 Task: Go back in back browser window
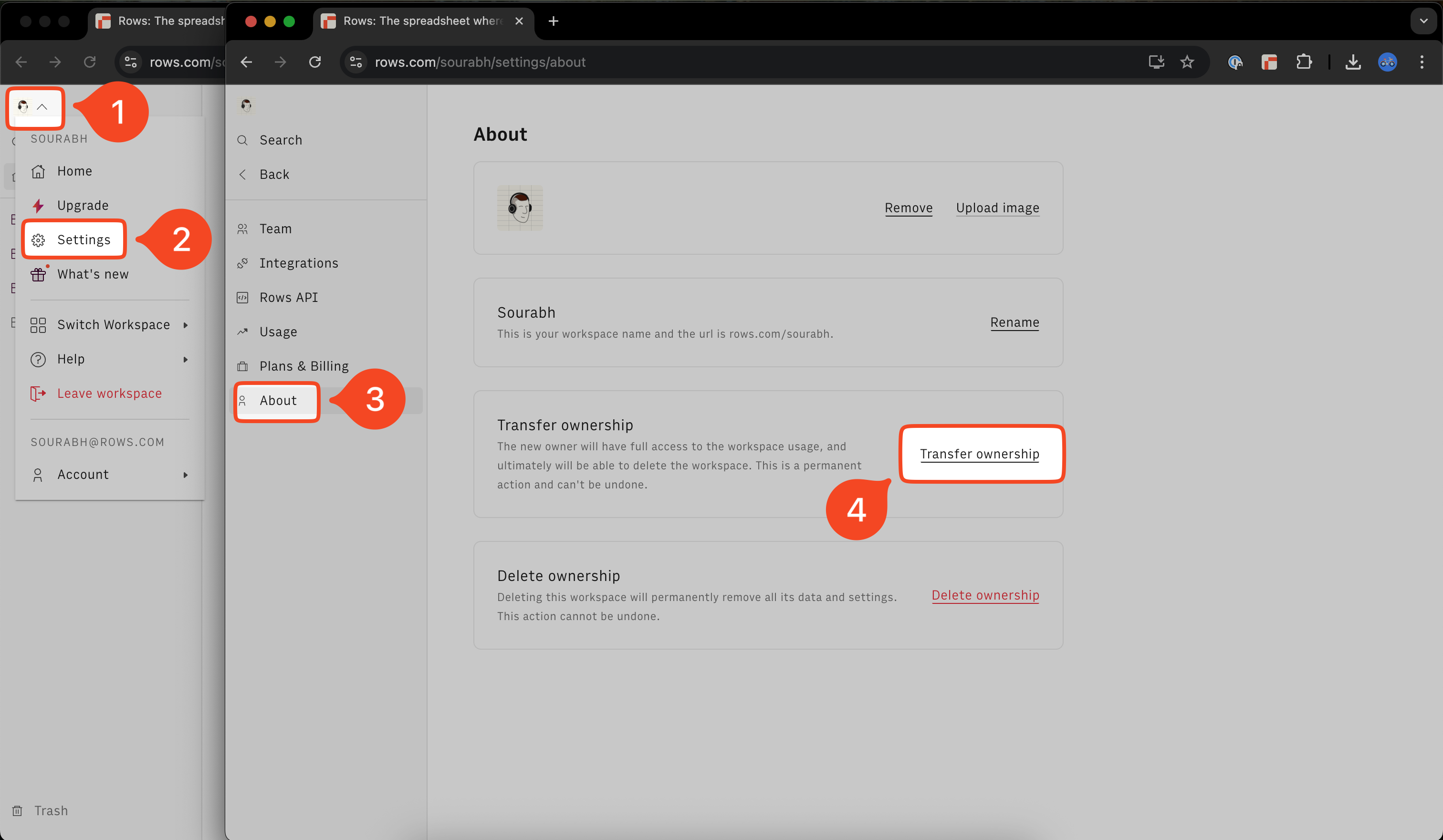click(21, 62)
